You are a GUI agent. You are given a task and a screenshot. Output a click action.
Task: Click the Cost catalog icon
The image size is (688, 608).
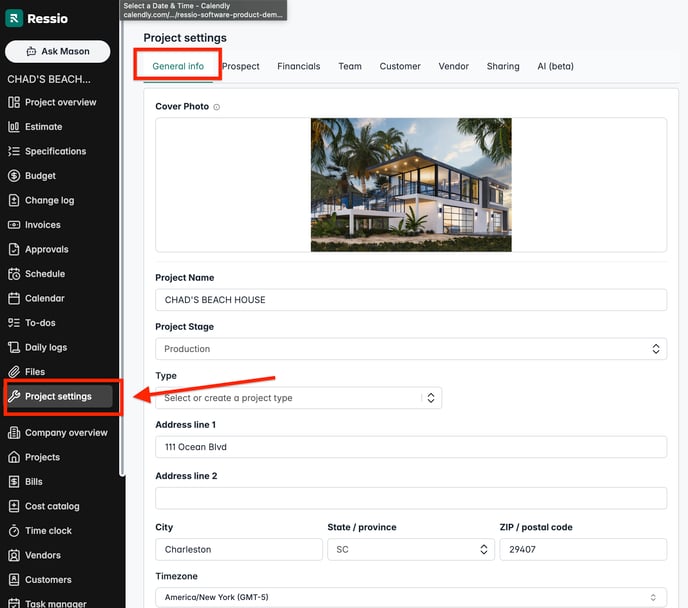coord(14,506)
